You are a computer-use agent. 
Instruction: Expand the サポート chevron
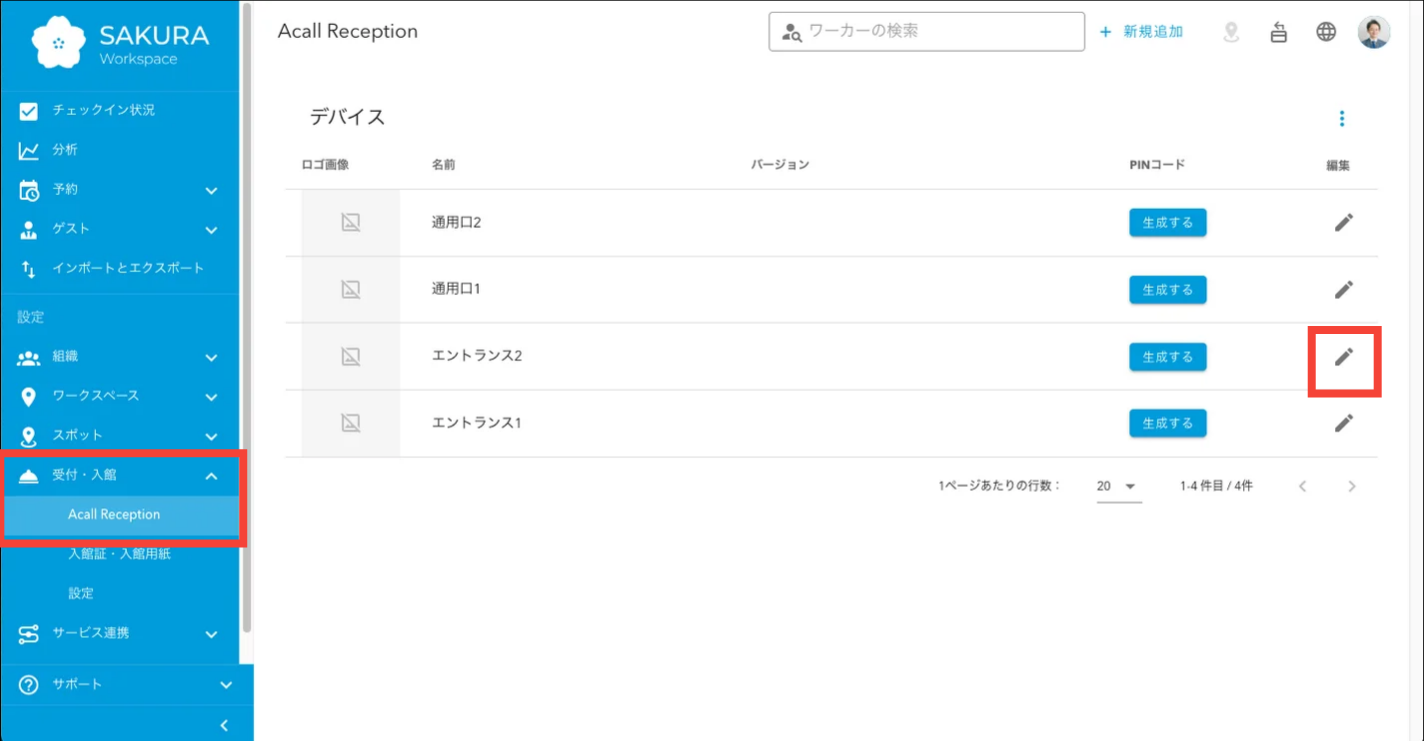click(225, 685)
